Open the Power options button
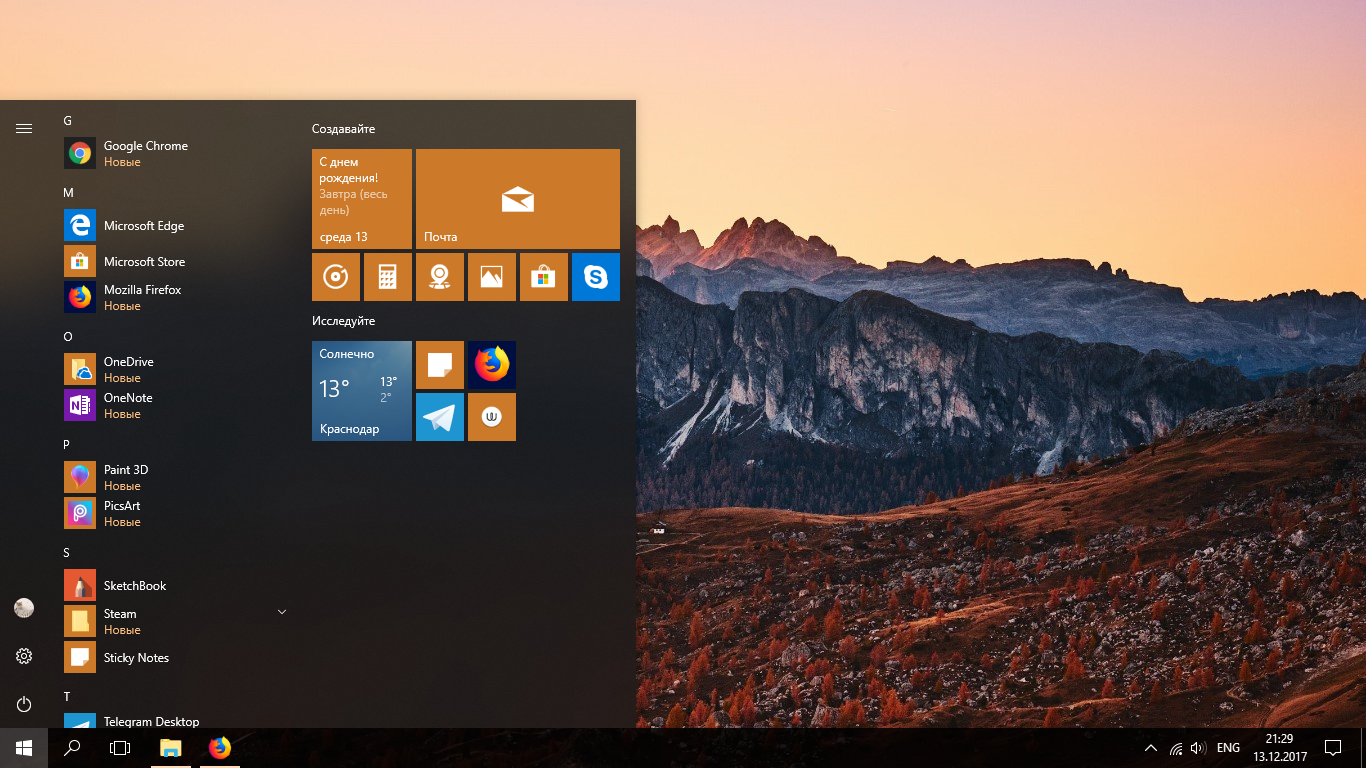Viewport: 1366px width, 768px height. coord(24,704)
